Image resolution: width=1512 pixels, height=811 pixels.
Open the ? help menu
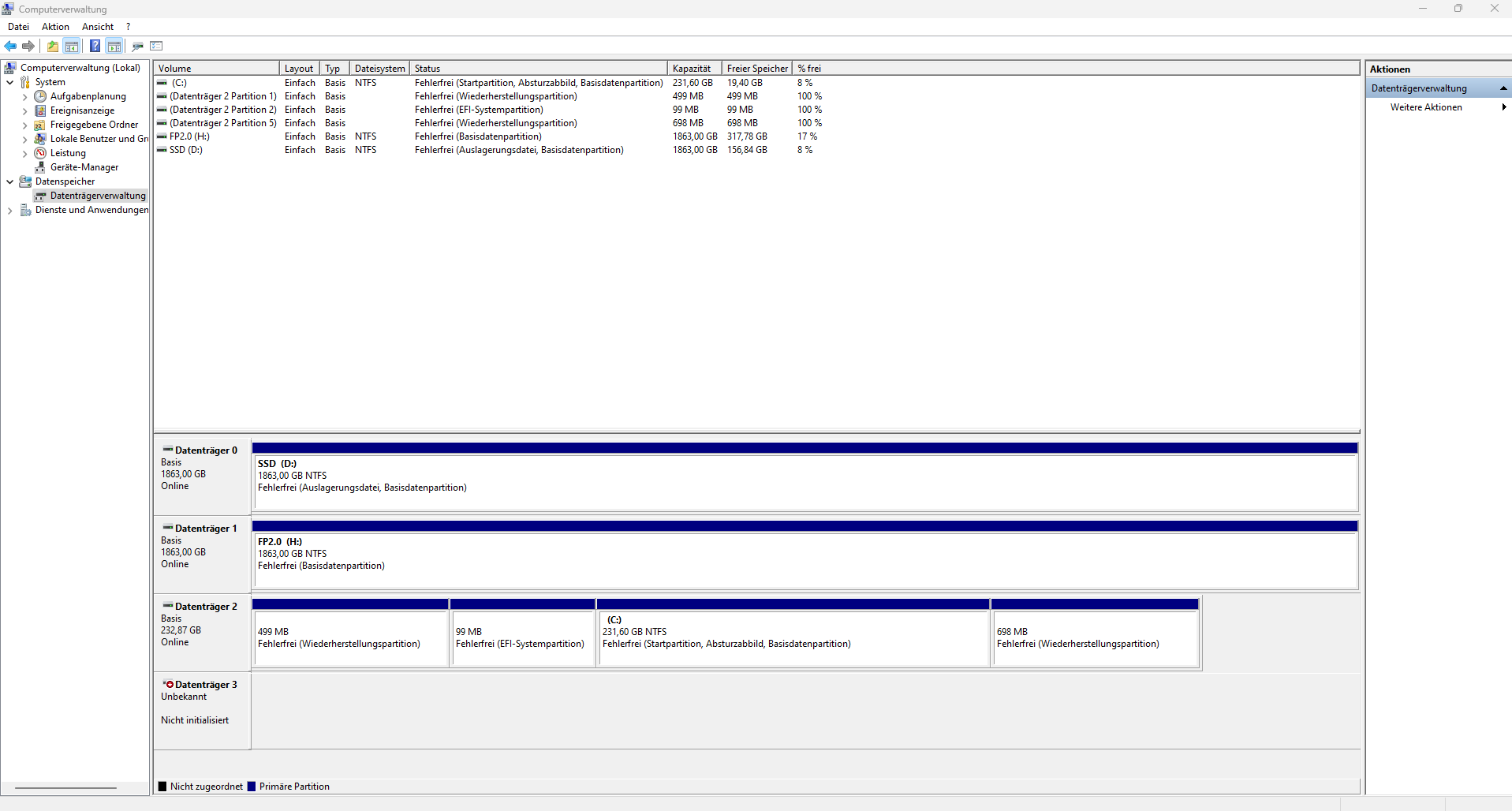click(129, 27)
